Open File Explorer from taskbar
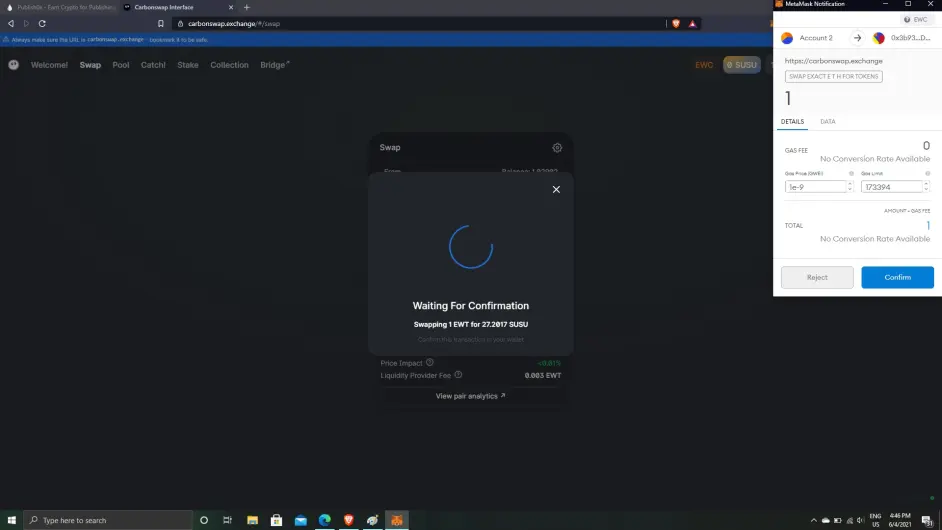 point(252,520)
